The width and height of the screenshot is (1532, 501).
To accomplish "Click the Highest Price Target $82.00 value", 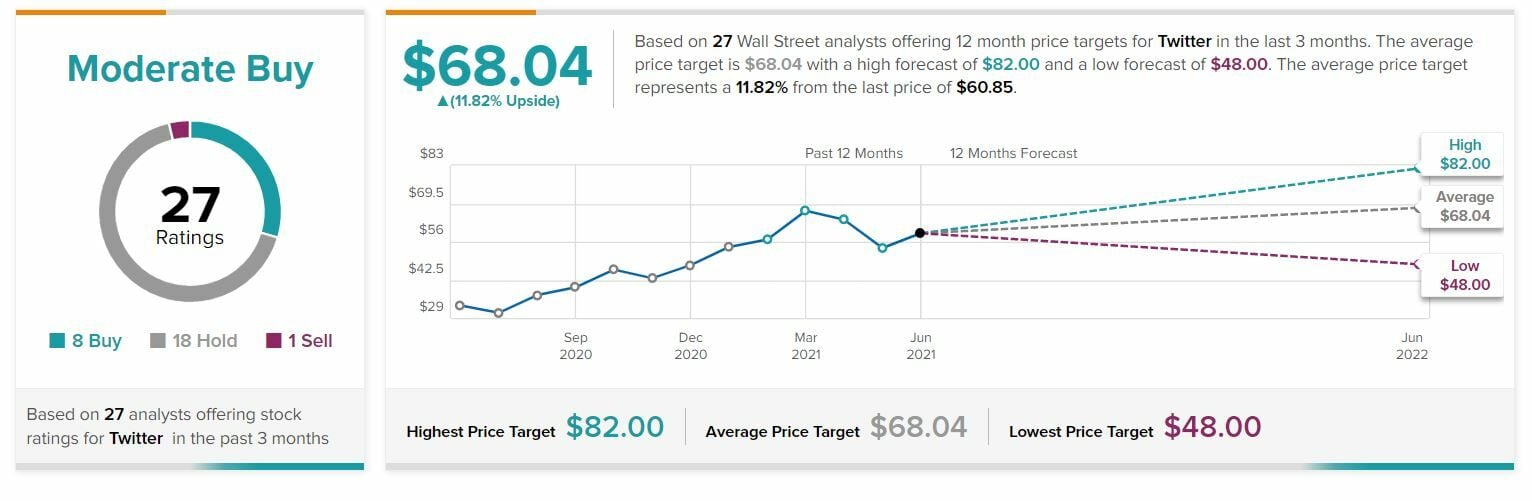I will click(614, 428).
